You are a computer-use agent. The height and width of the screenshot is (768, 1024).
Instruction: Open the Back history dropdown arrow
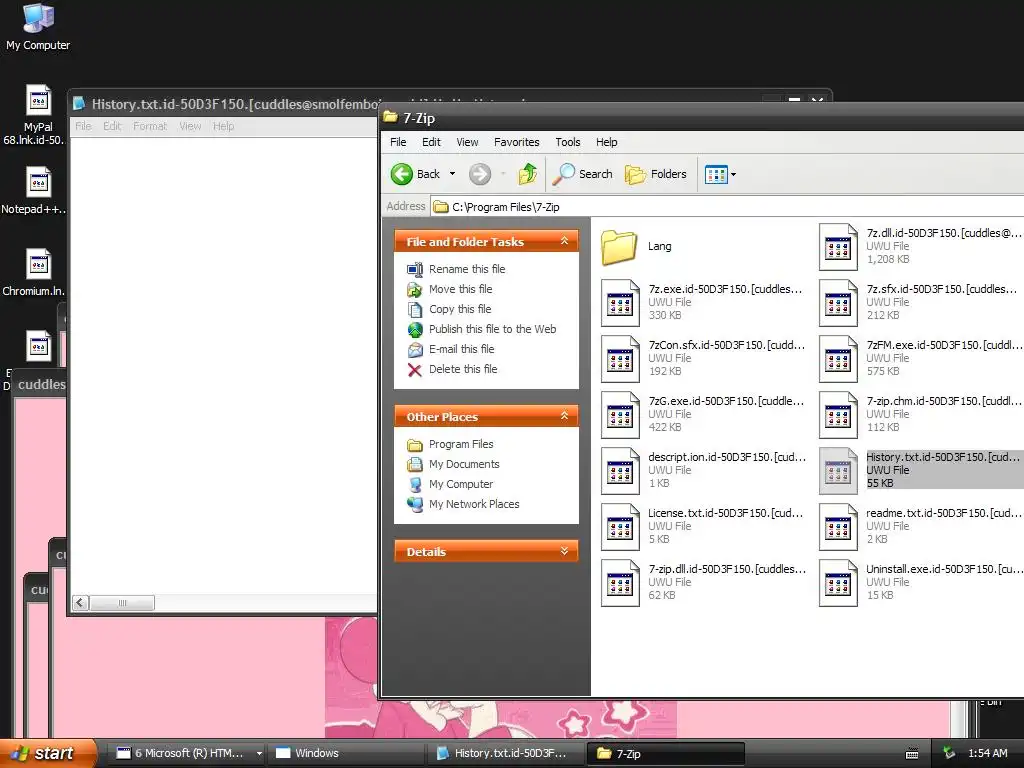[452, 174]
